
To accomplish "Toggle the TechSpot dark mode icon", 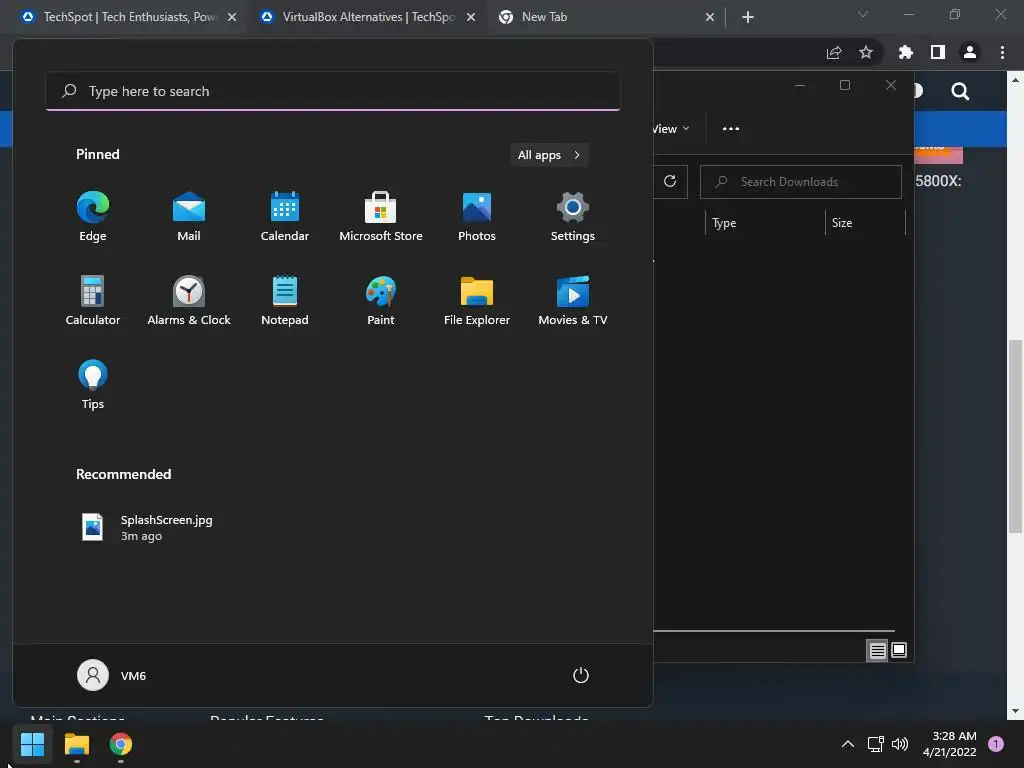I will pos(918,91).
